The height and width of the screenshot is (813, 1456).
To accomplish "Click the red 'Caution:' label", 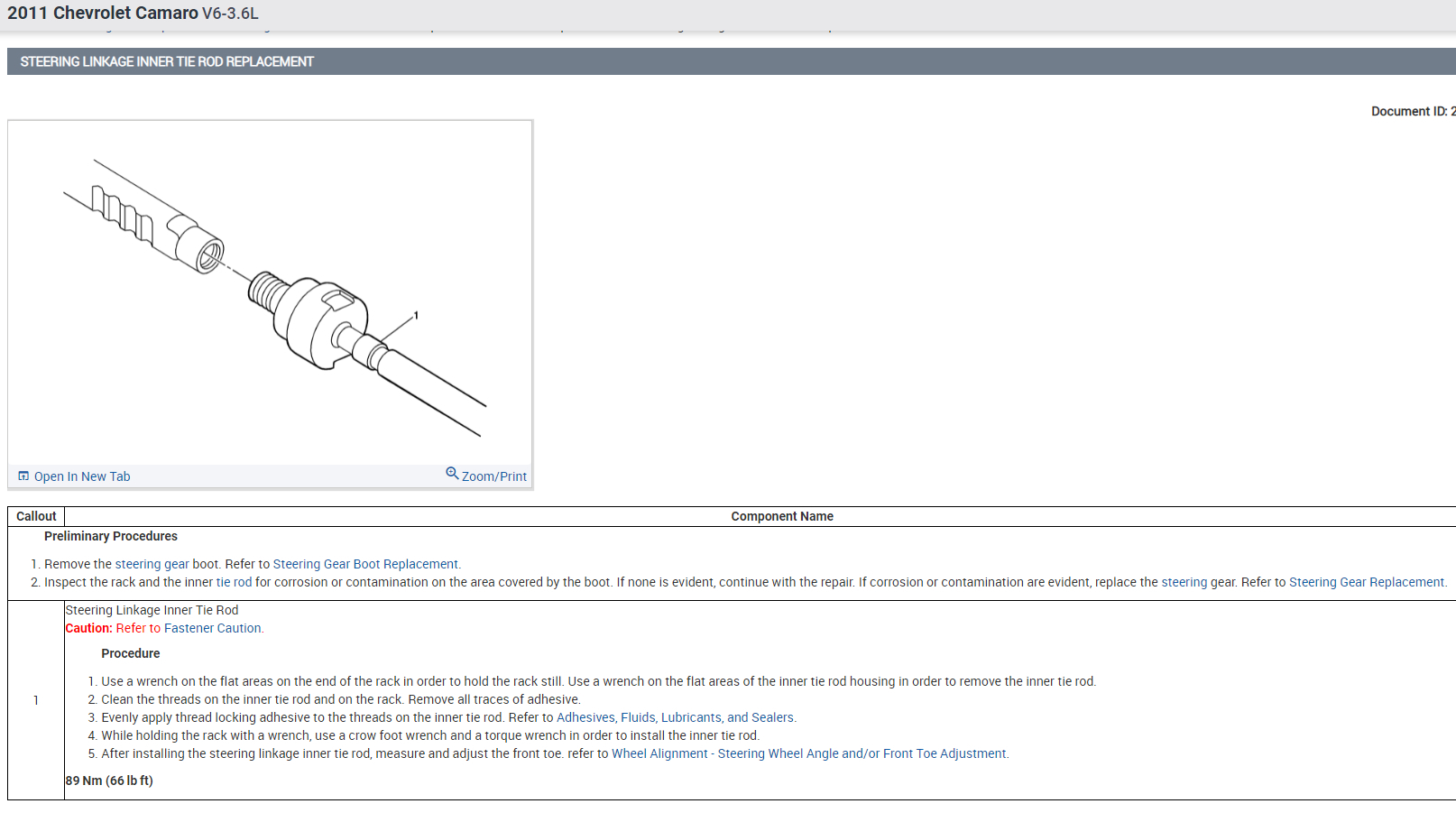I will point(88,628).
